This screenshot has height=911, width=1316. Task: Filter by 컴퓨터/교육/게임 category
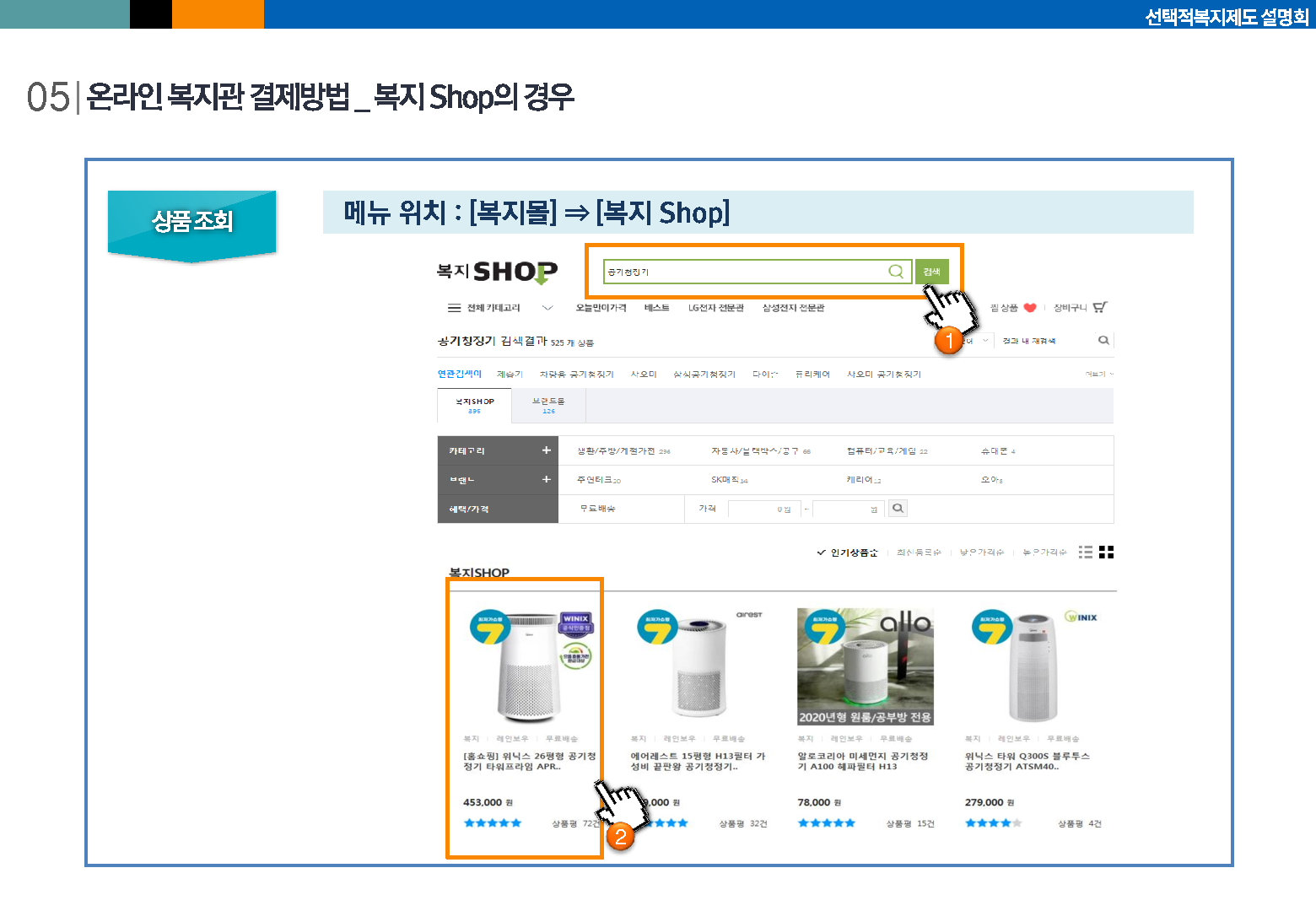click(887, 451)
